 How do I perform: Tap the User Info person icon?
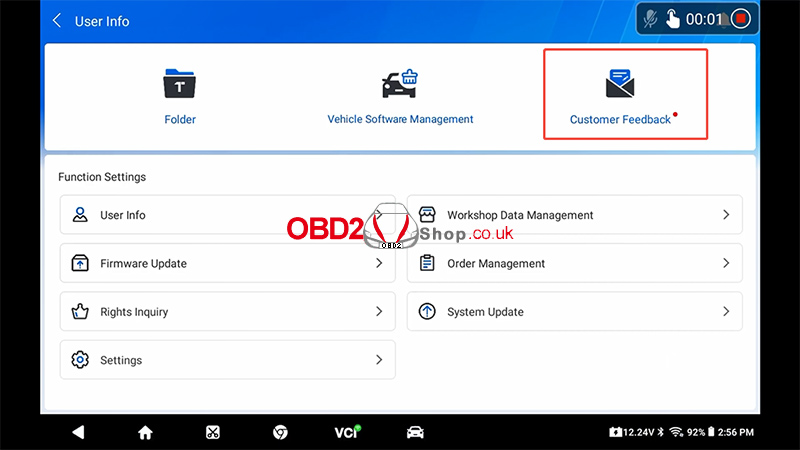(x=80, y=215)
